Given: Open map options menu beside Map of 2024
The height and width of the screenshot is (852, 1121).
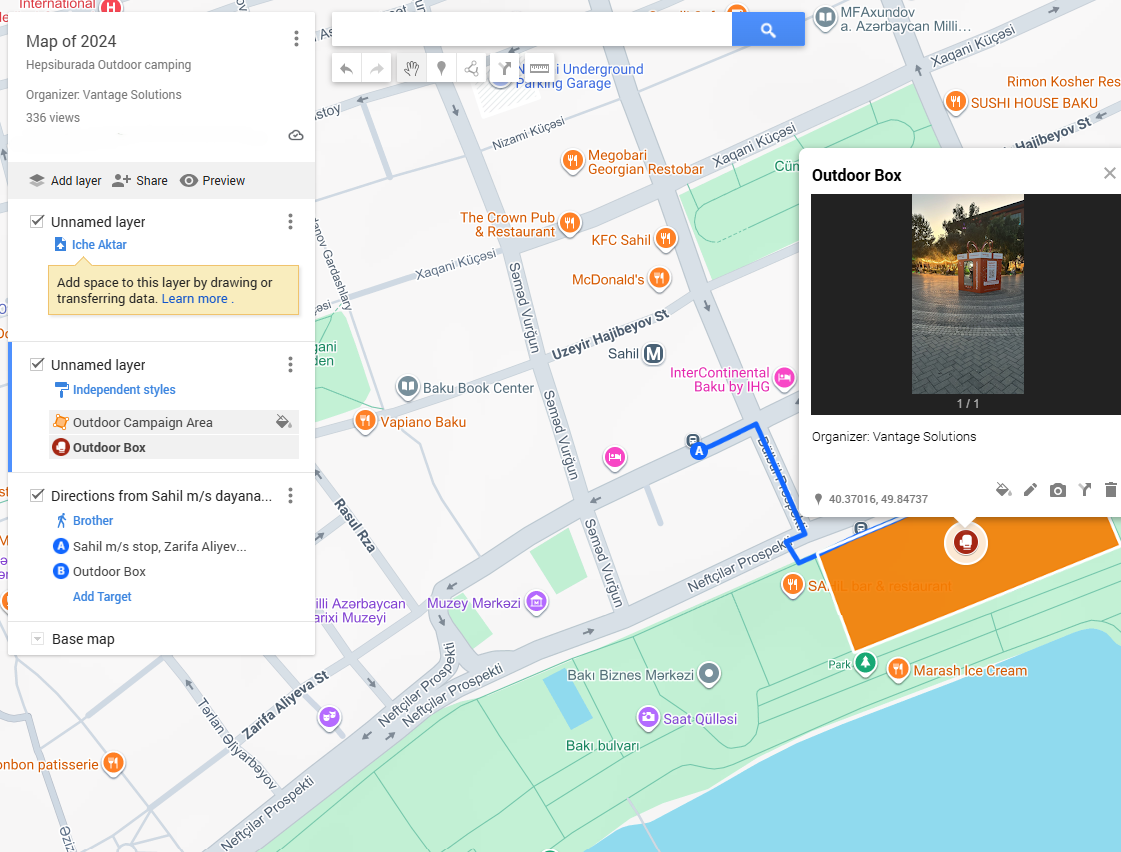Looking at the screenshot, I should pyautogui.click(x=296, y=39).
